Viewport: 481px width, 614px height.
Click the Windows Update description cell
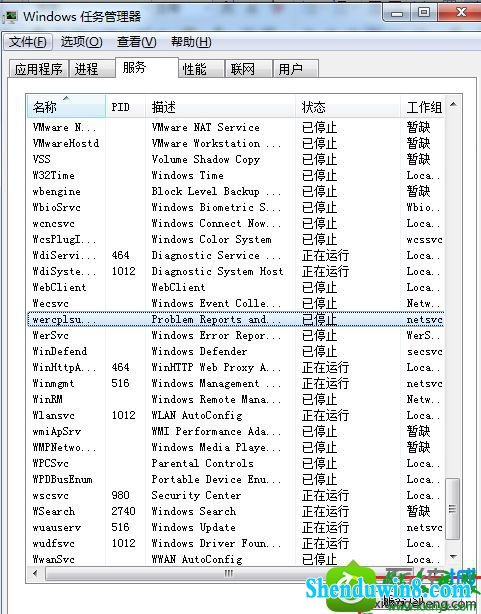click(193, 527)
